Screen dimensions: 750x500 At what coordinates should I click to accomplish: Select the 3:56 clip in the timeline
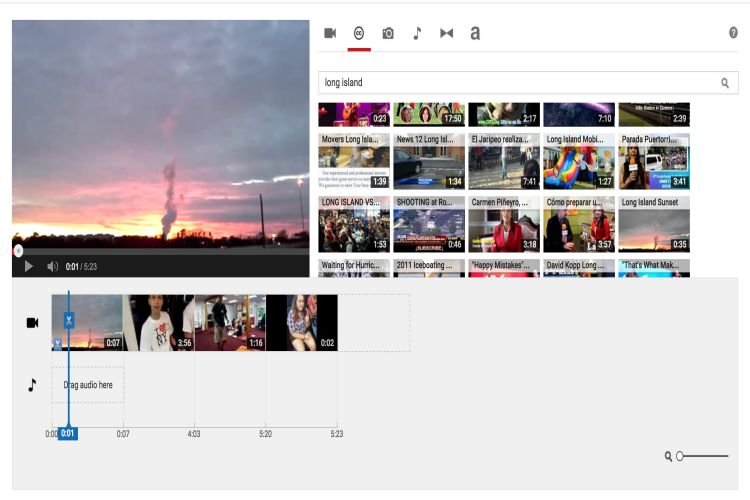pyautogui.click(x=159, y=322)
